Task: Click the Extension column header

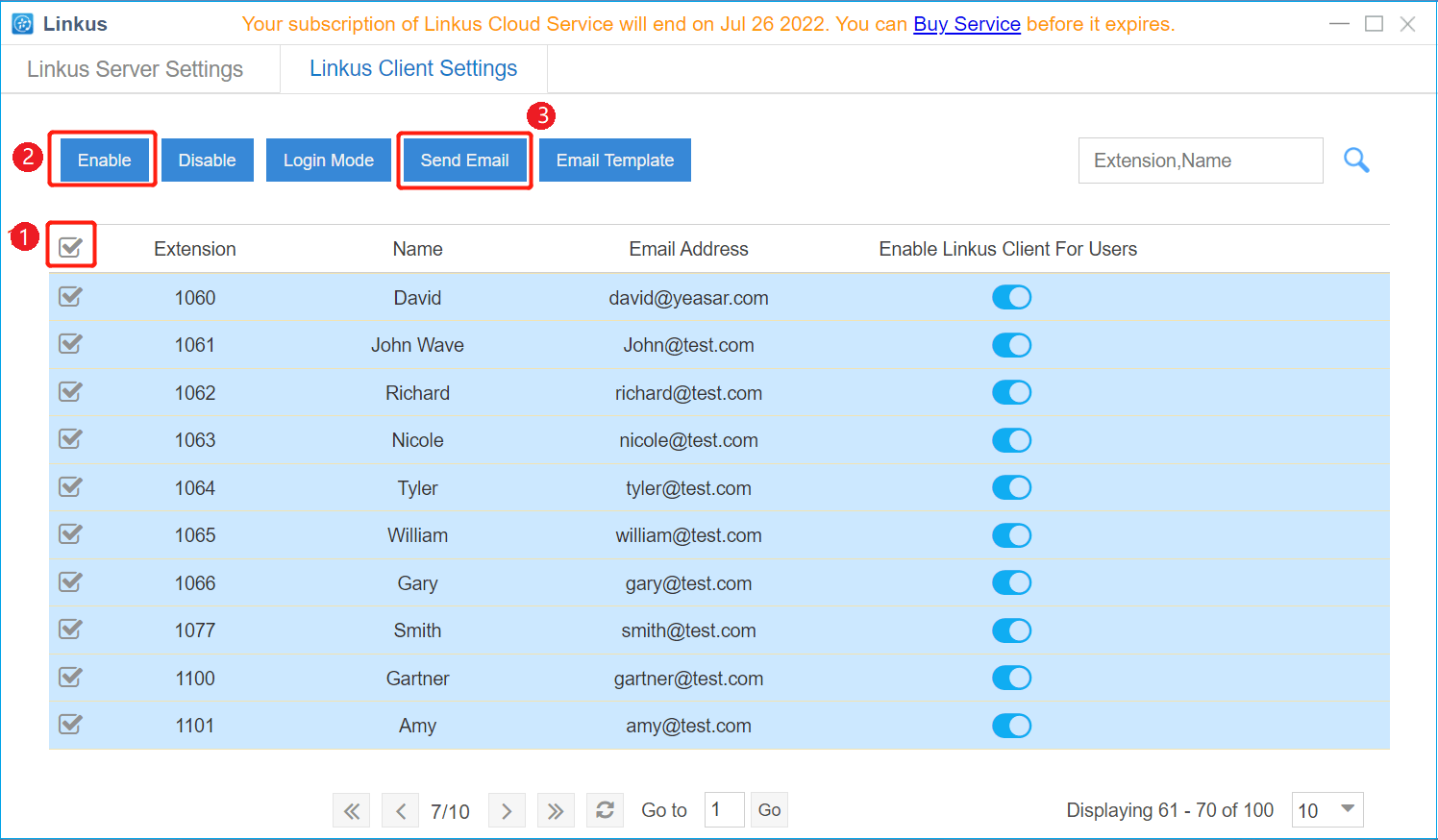Action: pyautogui.click(x=195, y=249)
